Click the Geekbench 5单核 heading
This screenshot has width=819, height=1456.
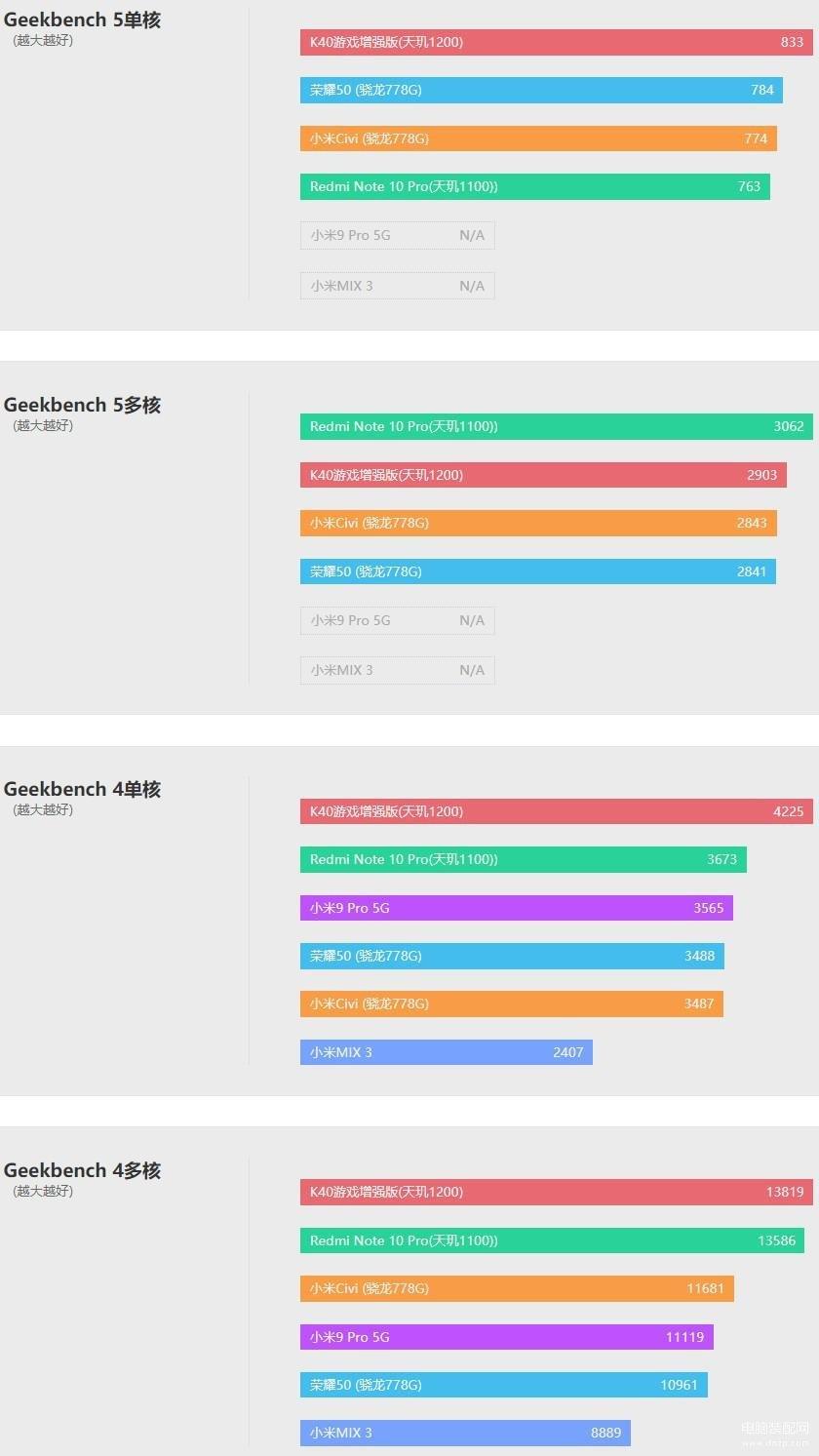[82, 20]
